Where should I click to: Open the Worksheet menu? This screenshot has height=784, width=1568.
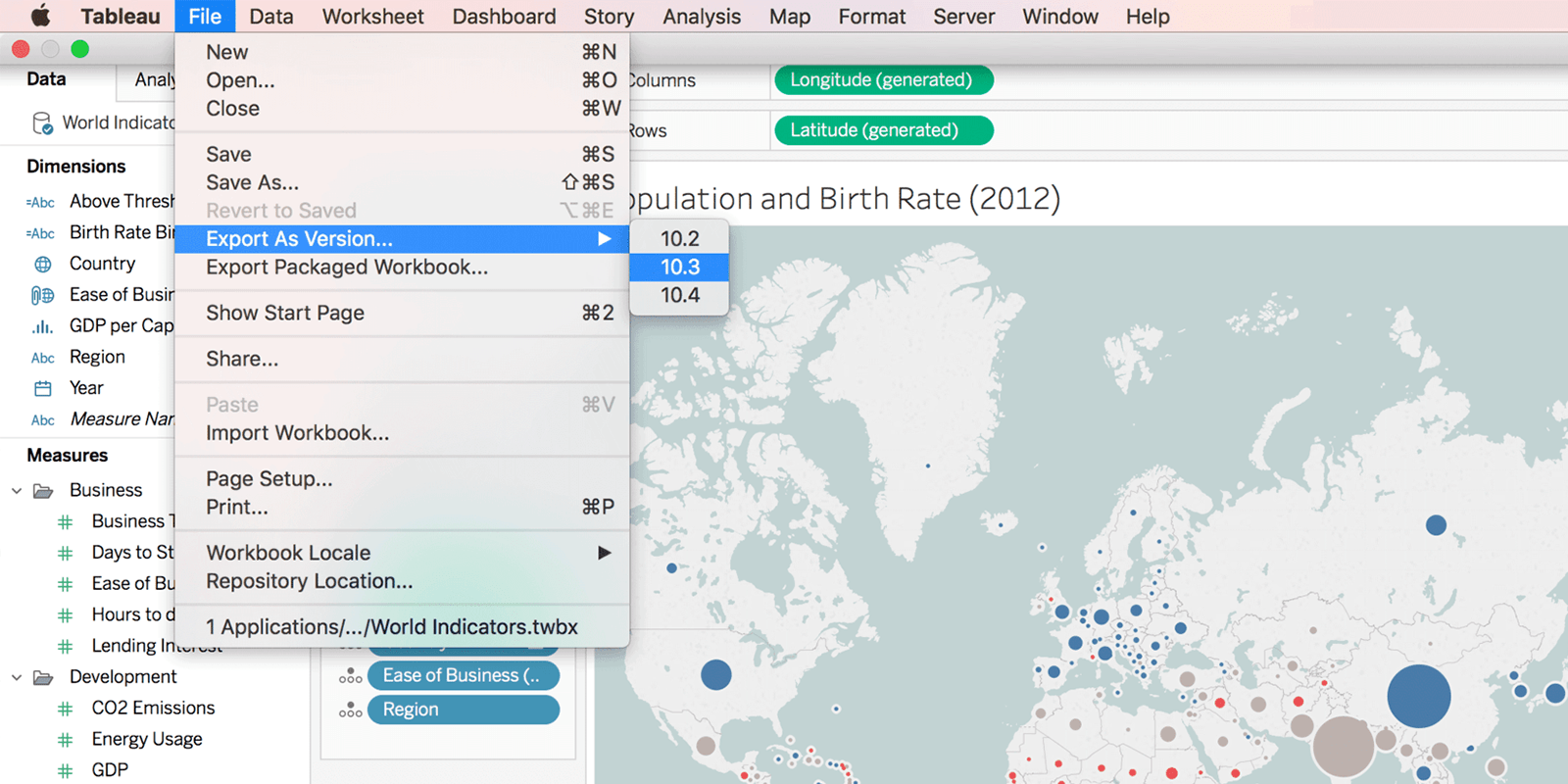coord(372,17)
